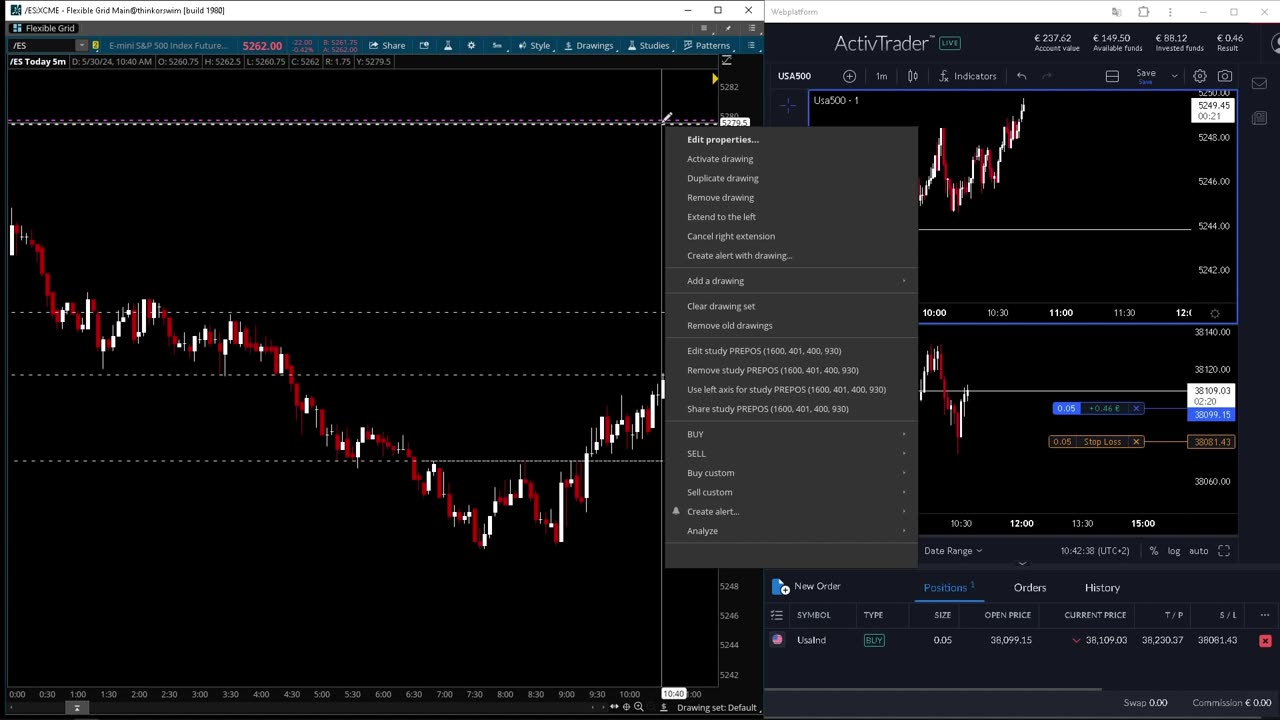Choose Remove drawing
Image resolution: width=1280 pixels, height=720 pixels.
click(x=720, y=197)
